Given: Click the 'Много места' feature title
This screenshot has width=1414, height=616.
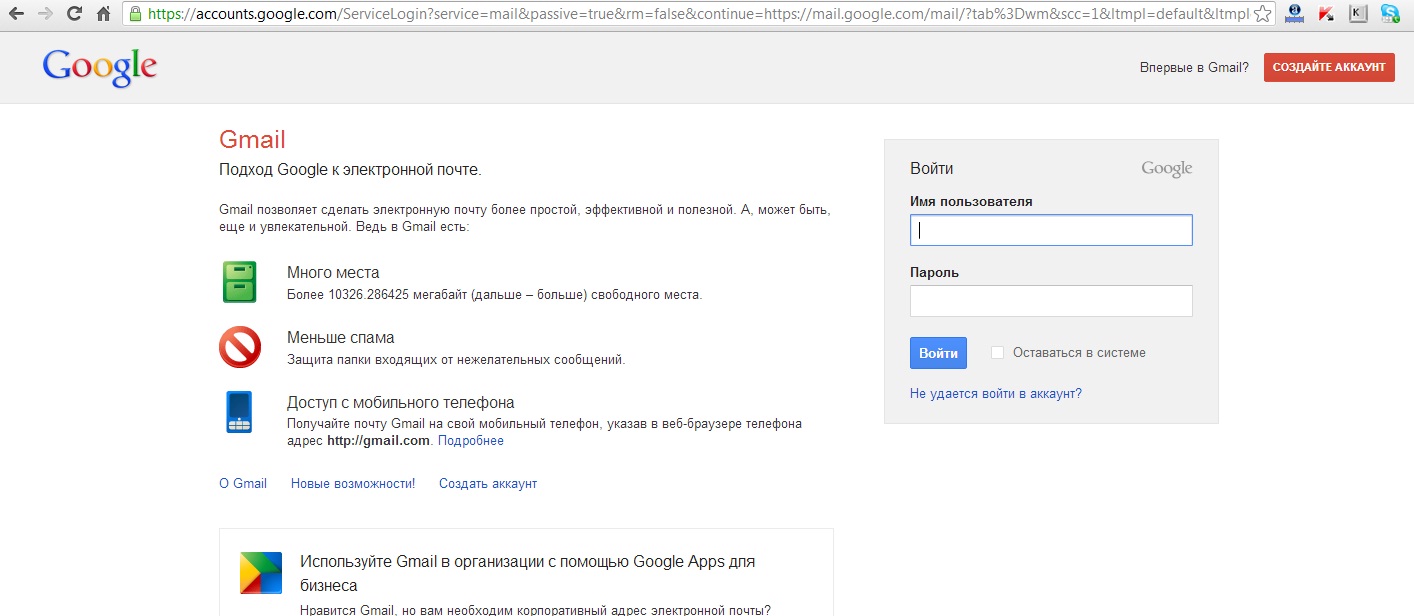Looking at the screenshot, I should [333, 273].
